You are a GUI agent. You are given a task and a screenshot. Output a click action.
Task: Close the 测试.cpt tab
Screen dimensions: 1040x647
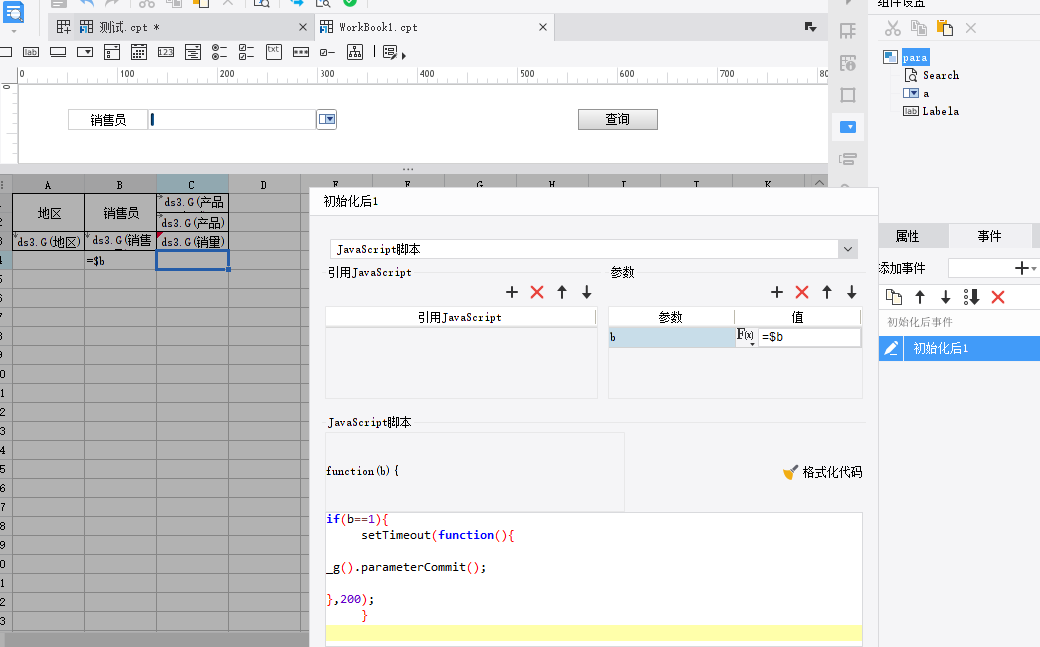click(x=303, y=27)
